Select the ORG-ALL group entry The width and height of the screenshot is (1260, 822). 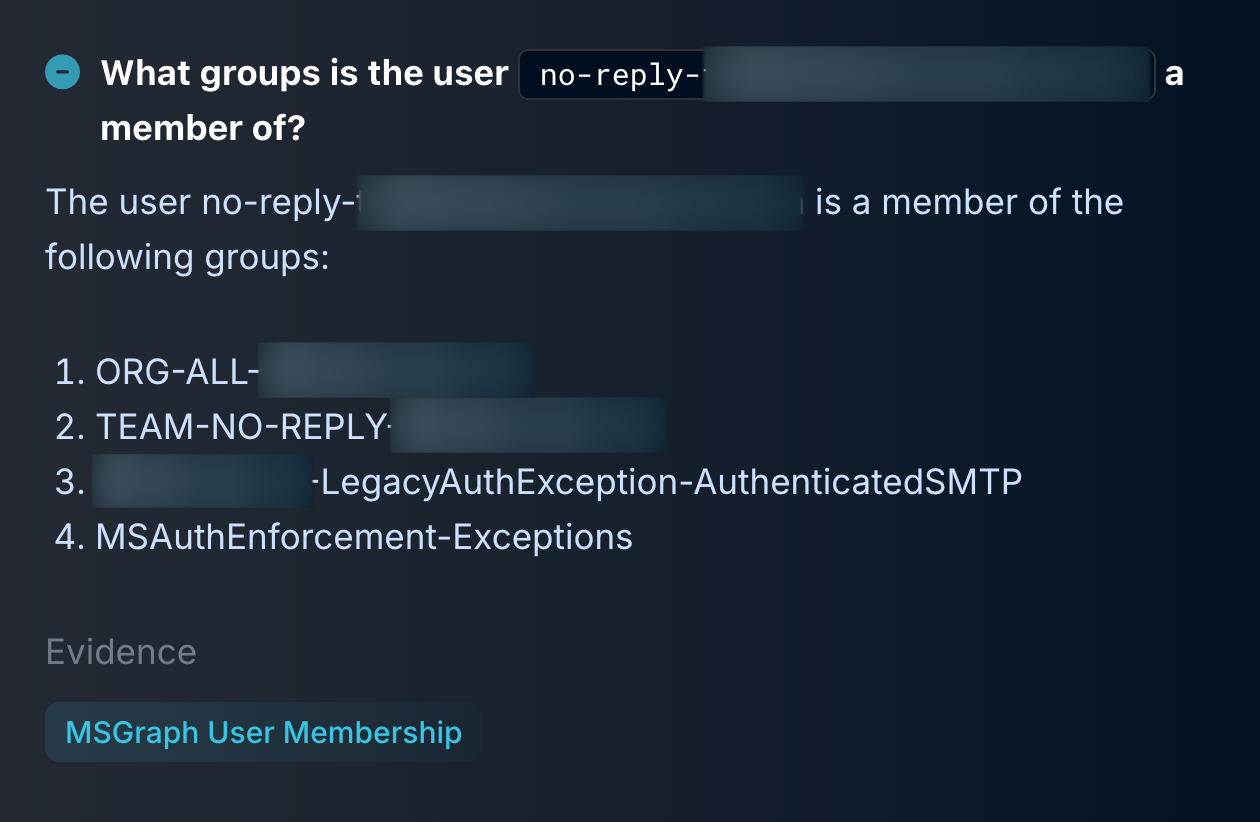point(315,372)
